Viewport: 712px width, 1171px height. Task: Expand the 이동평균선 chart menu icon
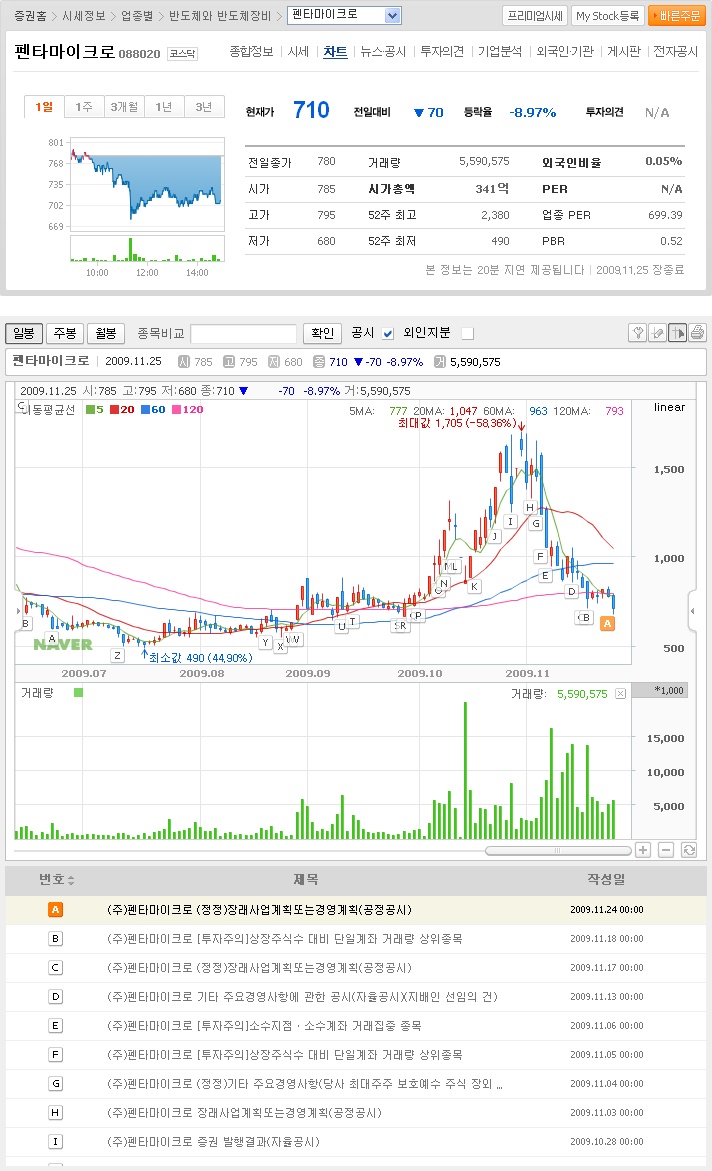(x=21, y=408)
